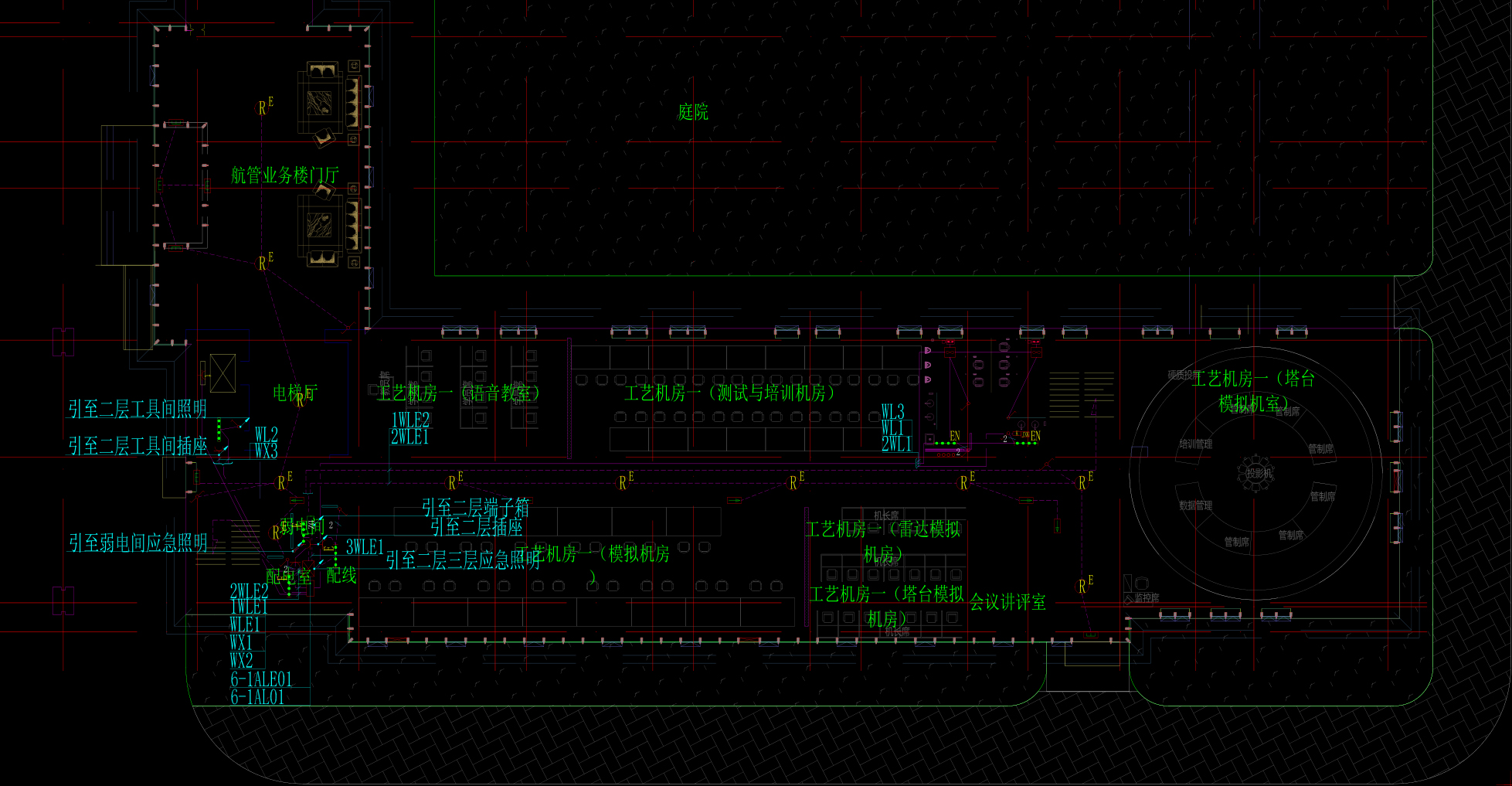Click the RE symbol inside 电梯厅

(301, 401)
